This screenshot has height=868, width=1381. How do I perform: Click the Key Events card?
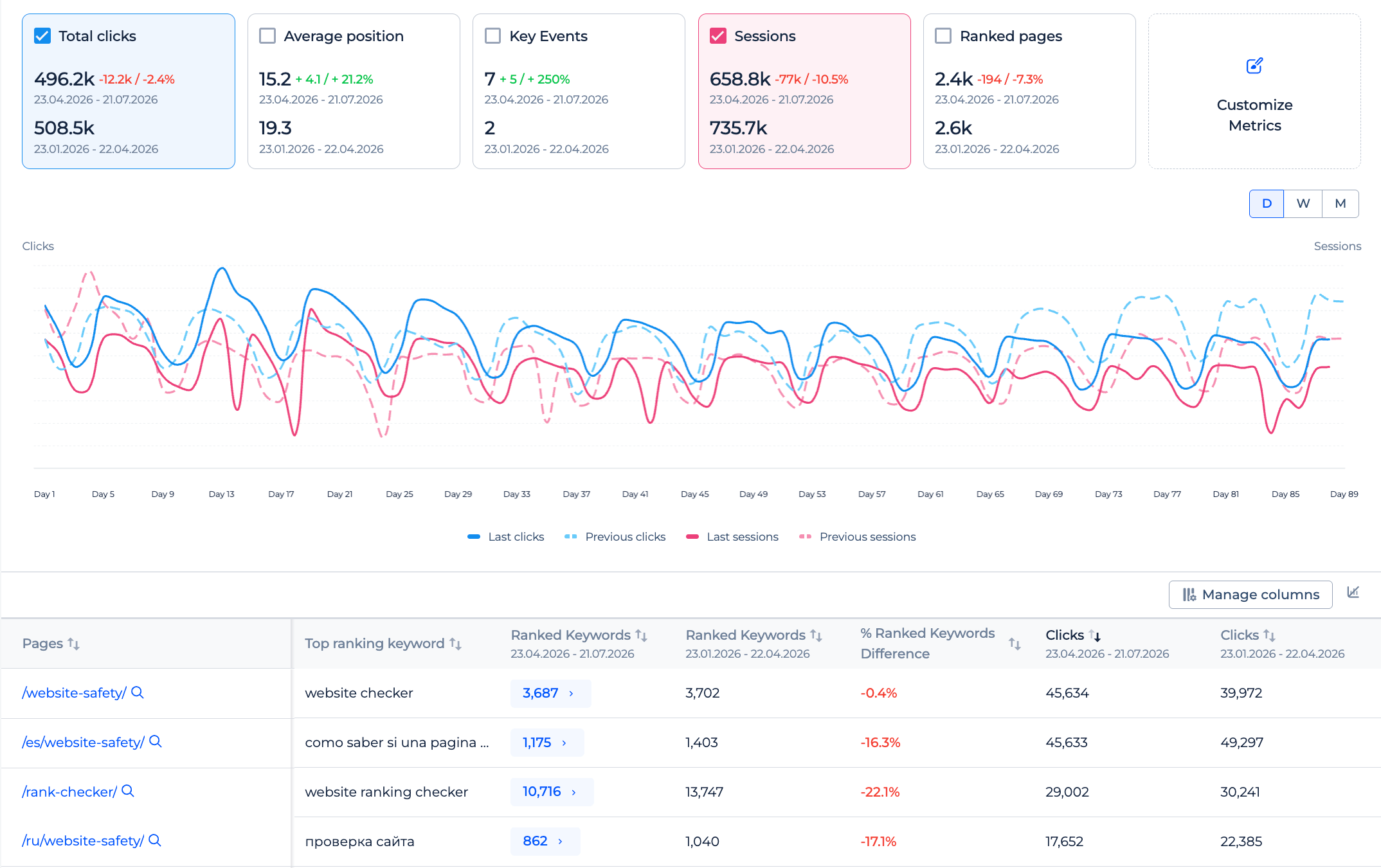pyautogui.click(x=579, y=91)
